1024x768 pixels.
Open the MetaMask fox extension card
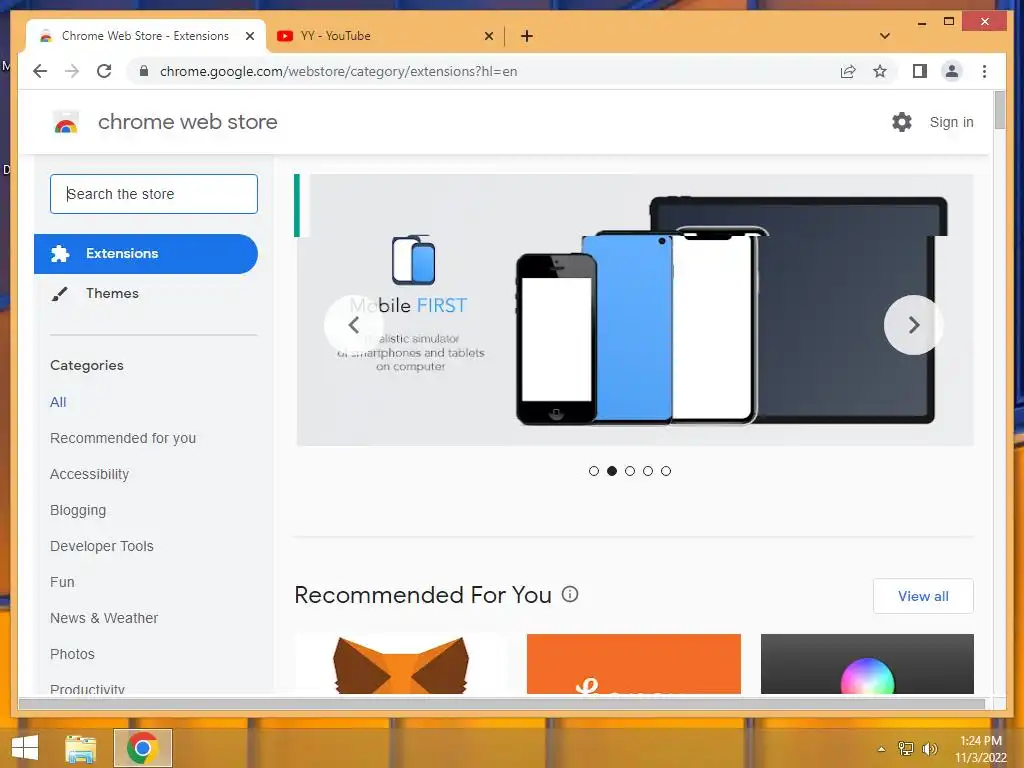coord(401,664)
